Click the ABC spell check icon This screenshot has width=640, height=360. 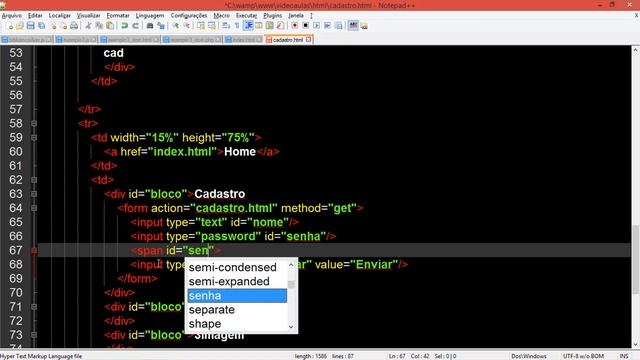[353, 25]
